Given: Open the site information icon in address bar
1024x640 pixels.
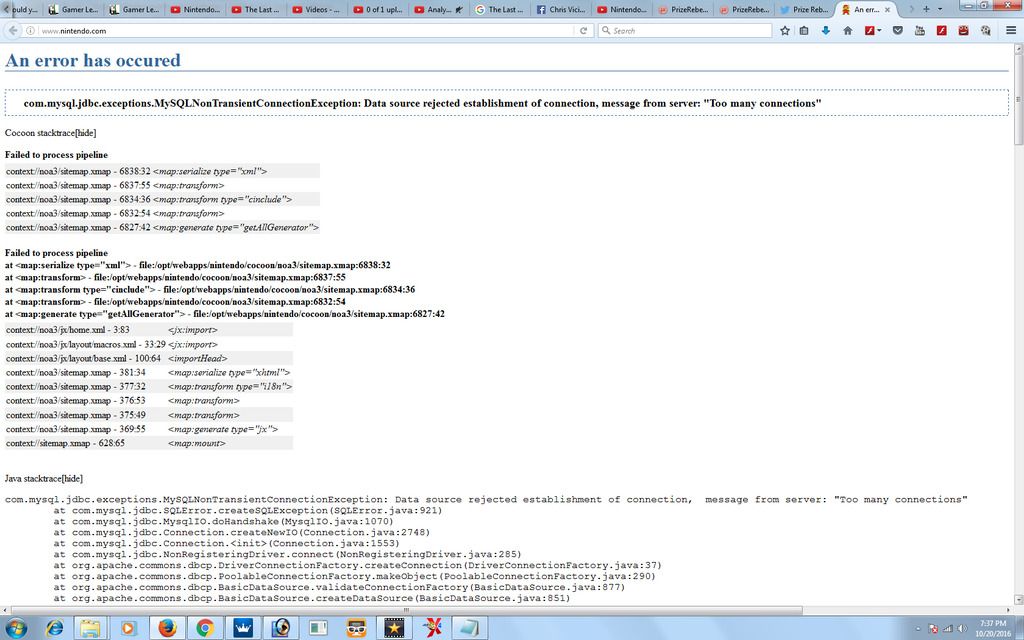Looking at the screenshot, I should [31, 31].
